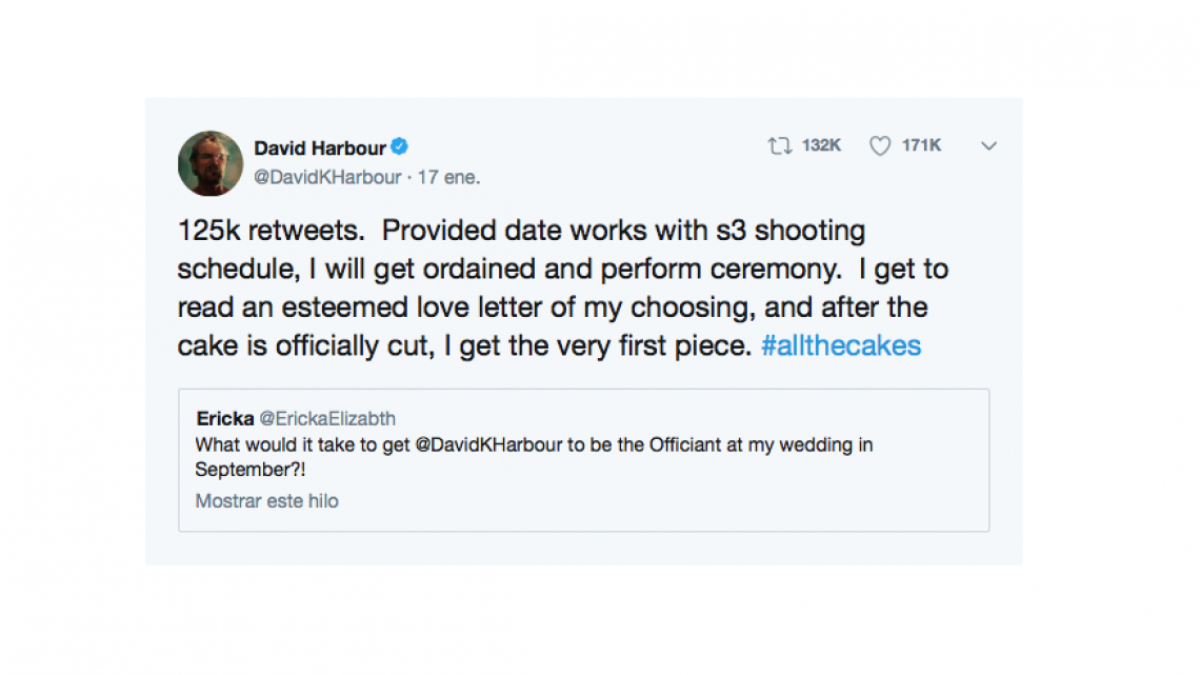Tap the like heart beside 171K count
The height and width of the screenshot is (675, 1200).
tap(879, 146)
